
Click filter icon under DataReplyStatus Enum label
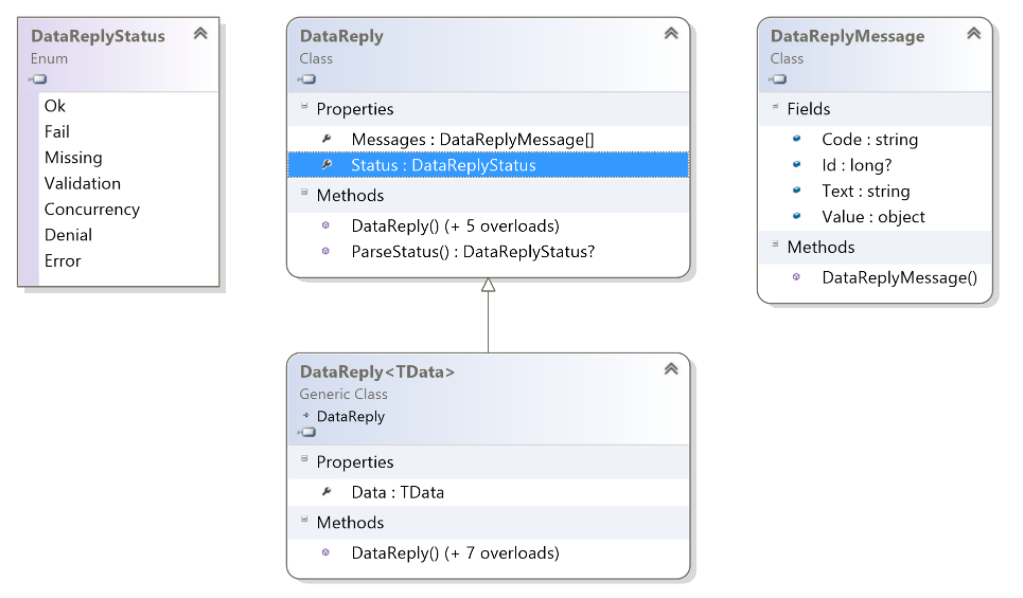[x=38, y=80]
